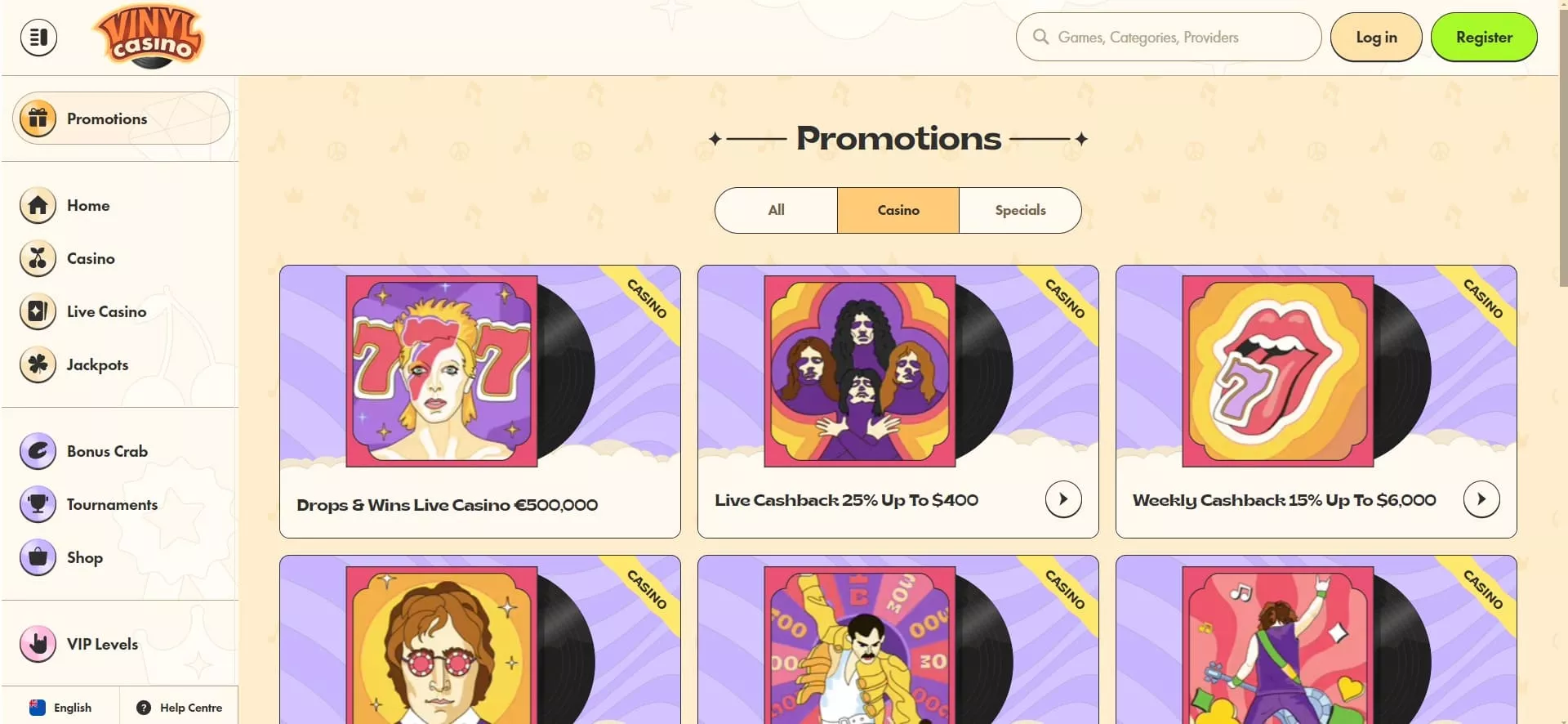Image resolution: width=1568 pixels, height=724 pixels.
Task: Go to Home via house icon
Action: coord(38,205)
